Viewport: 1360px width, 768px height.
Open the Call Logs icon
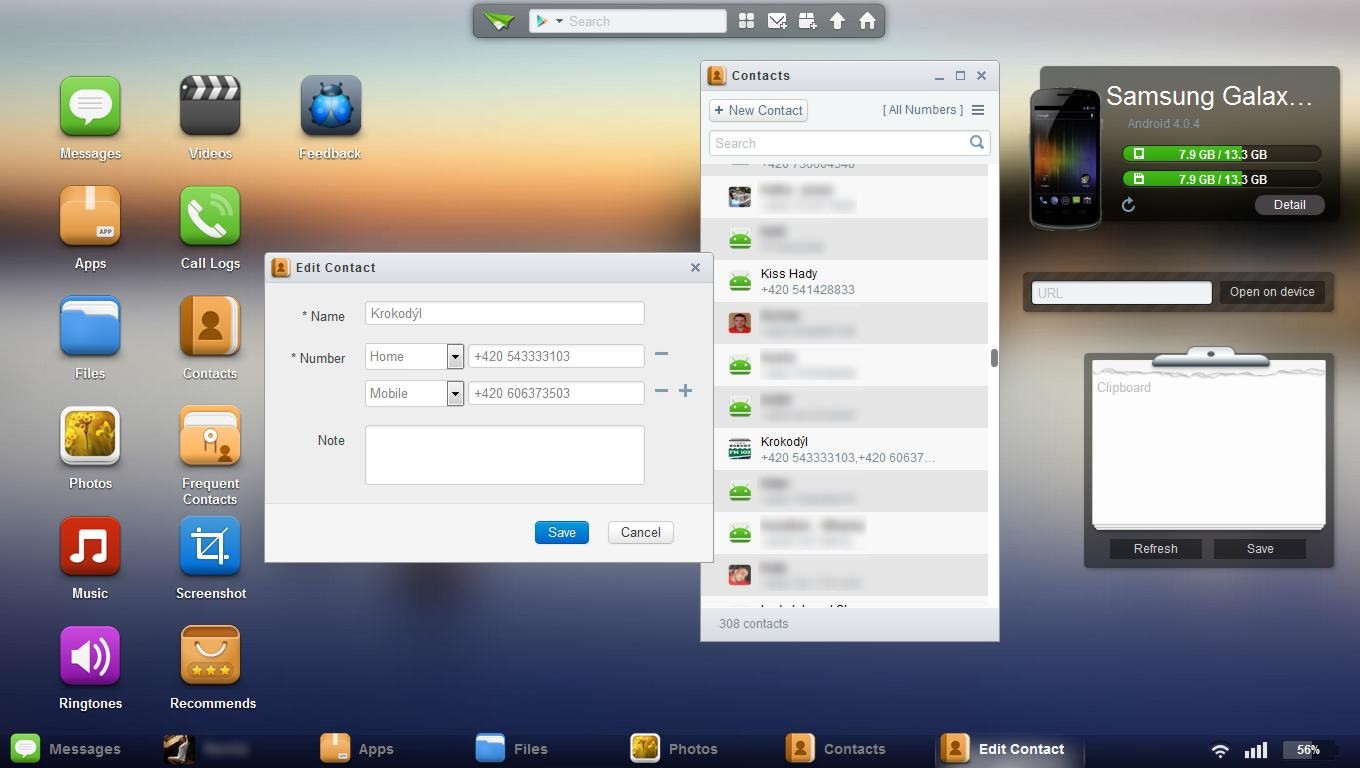pyautogui.click(x=210, y=216)
